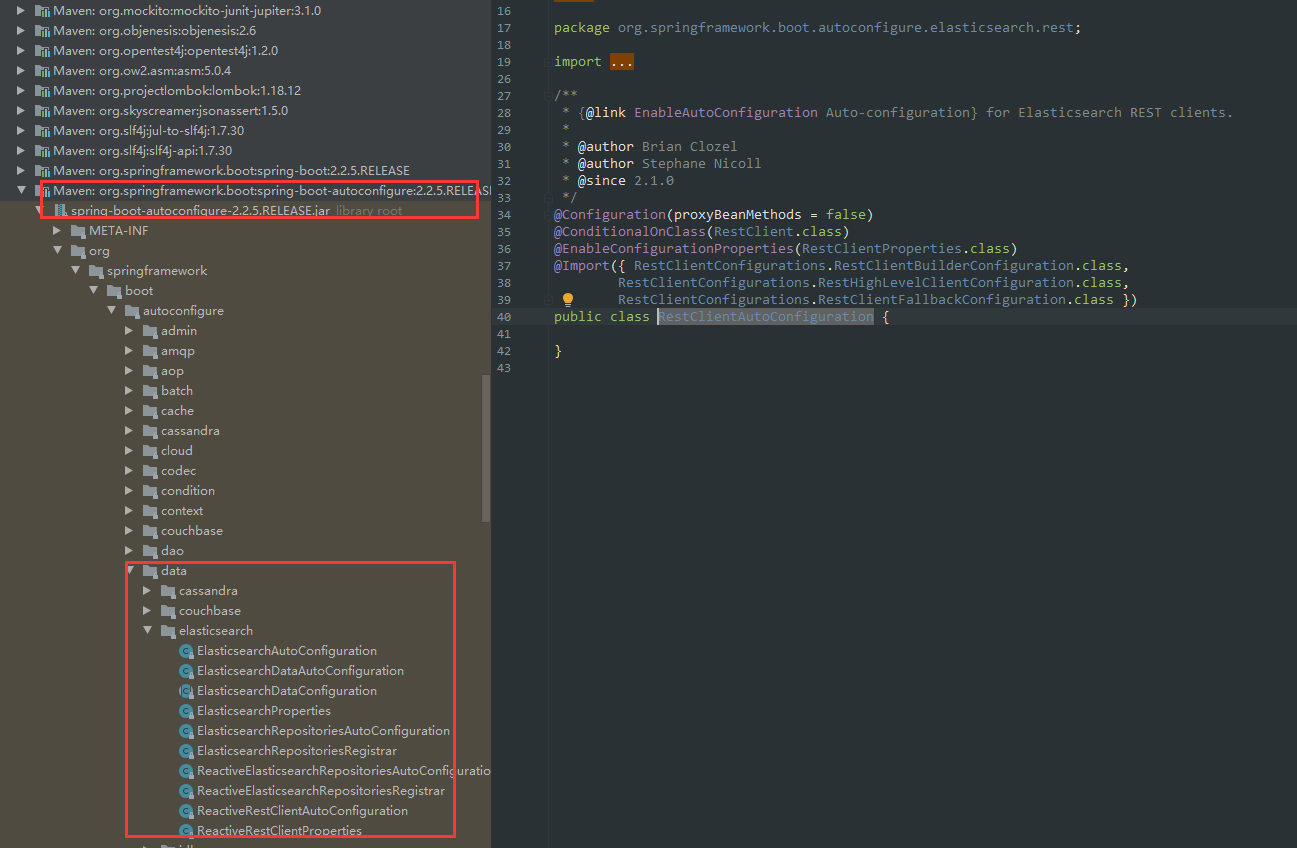Expand the cloud package
Viewport: 1297px width, 848px height.
point(130,451)
